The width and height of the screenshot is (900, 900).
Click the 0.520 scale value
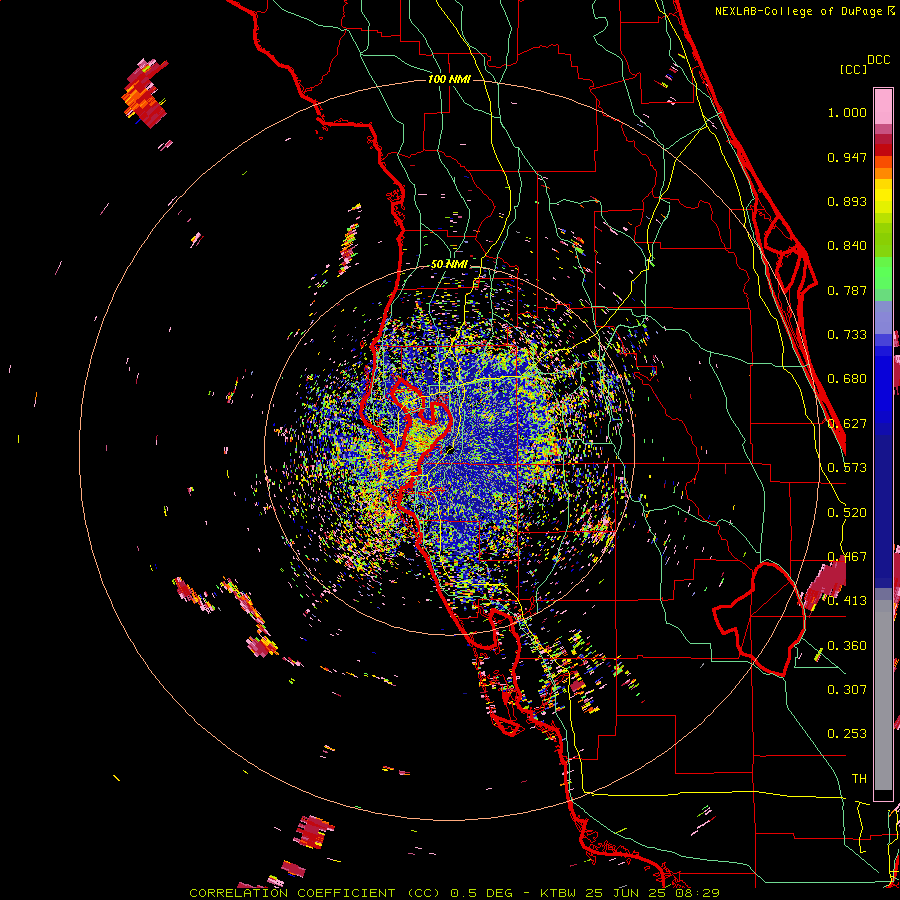pyautogui.click(x=847, y=513)
